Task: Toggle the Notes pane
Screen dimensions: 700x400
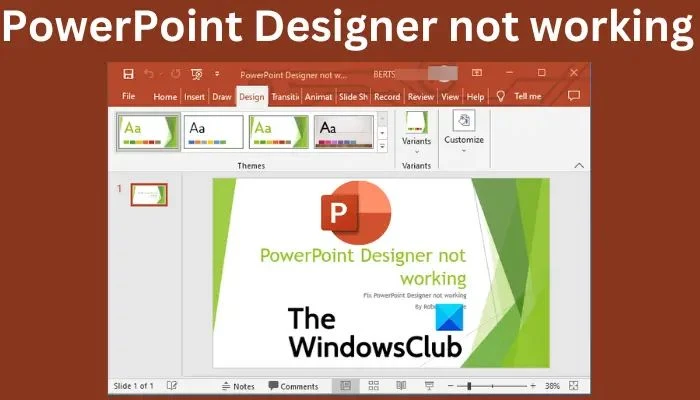Action: pyautogui.click(x=237, y=386)
